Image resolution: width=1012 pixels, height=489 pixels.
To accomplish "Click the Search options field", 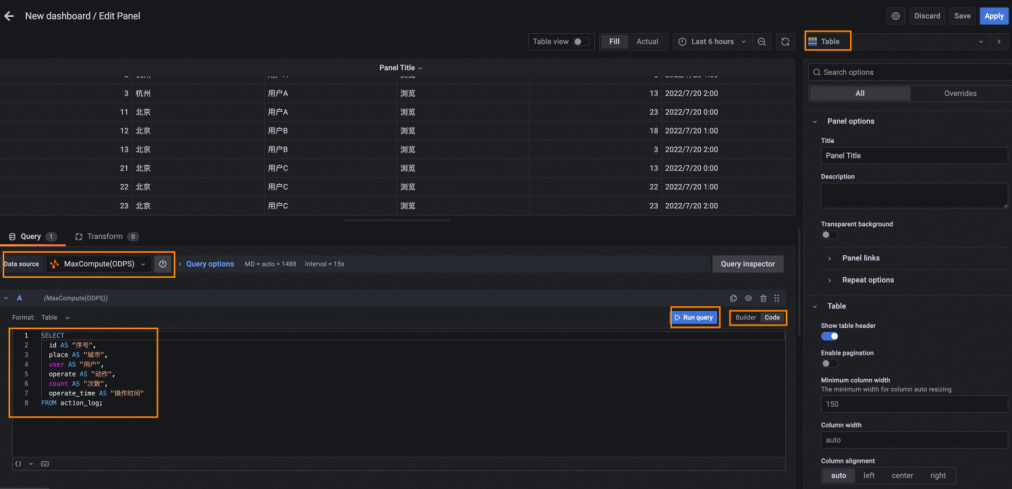I will pyautogui.click(x=908, y=72).
